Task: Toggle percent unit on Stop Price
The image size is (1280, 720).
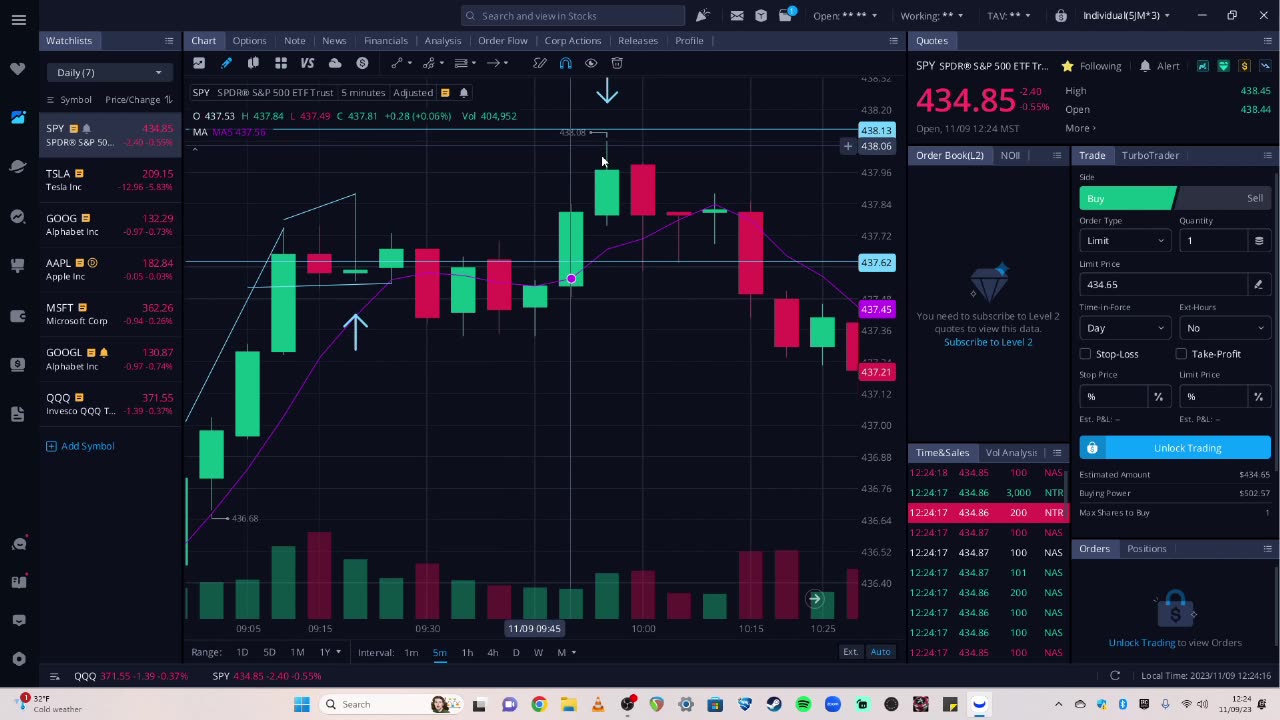Action: (1158, 397)
